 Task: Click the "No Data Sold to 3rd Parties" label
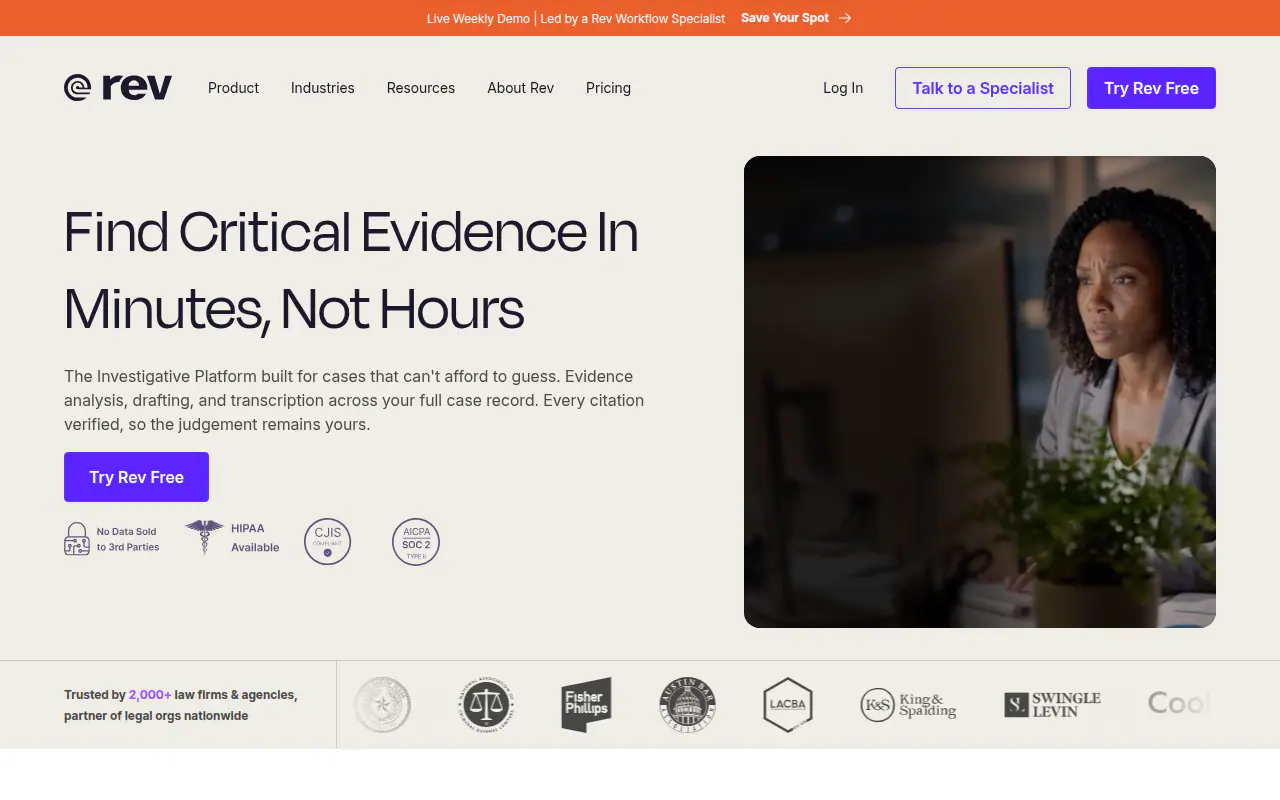pos(128,539)
